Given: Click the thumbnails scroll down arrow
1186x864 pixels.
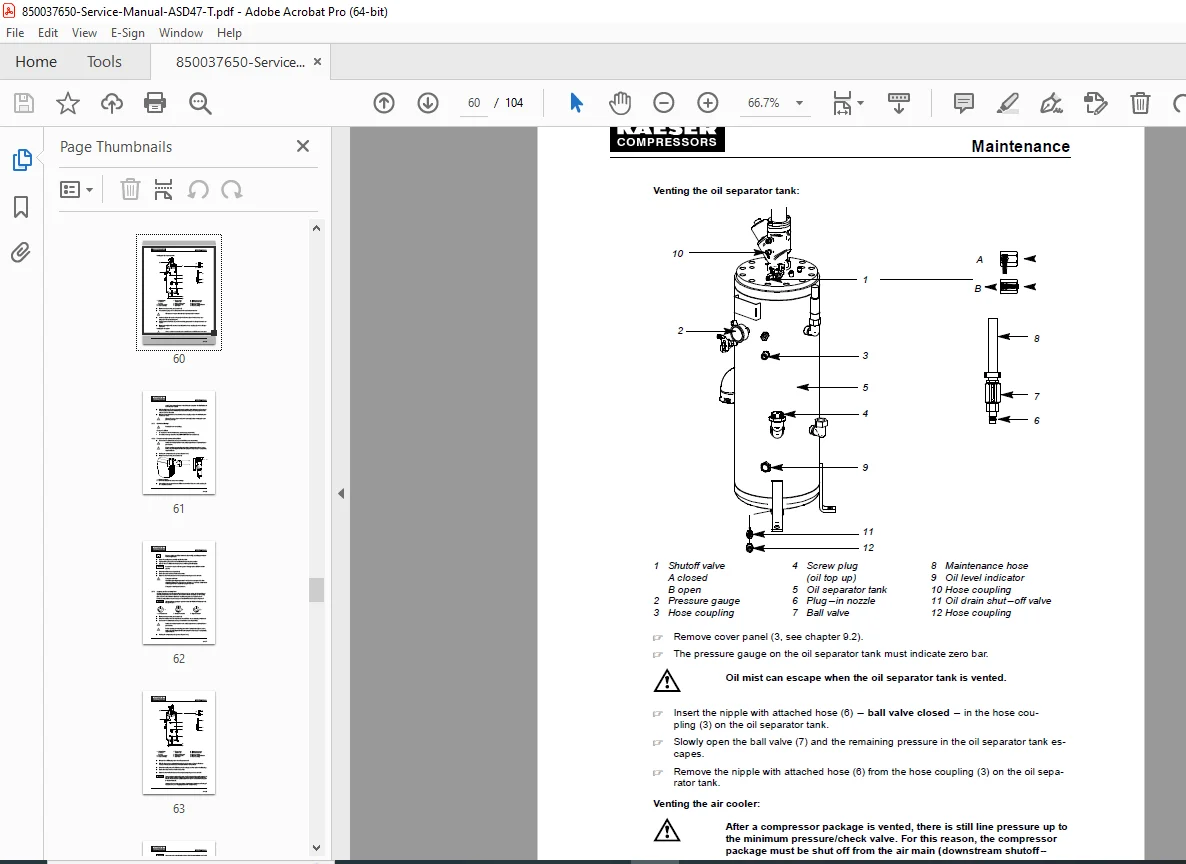Looking at the screenshot, I should point(316,848).
